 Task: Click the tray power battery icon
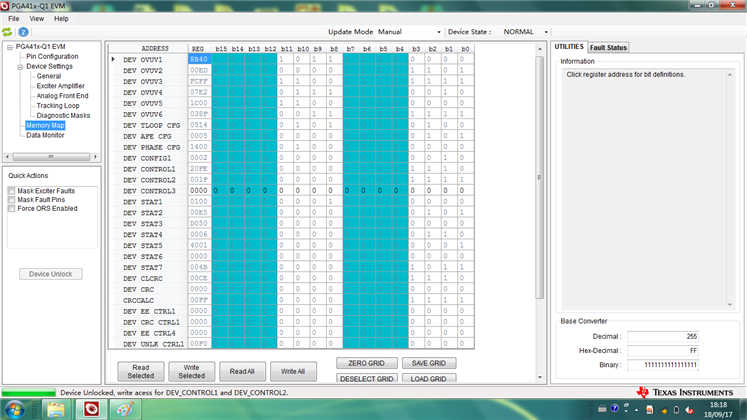point(676,410)
